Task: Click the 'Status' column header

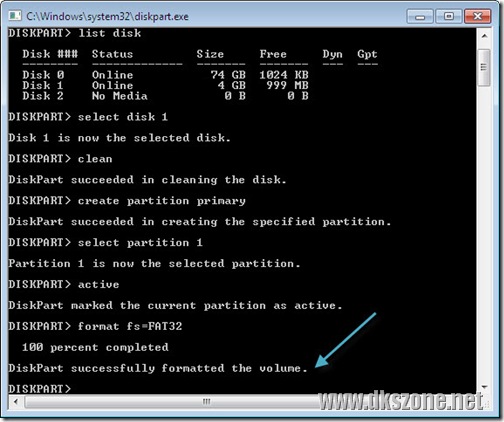Action: [x=112, y=54]
